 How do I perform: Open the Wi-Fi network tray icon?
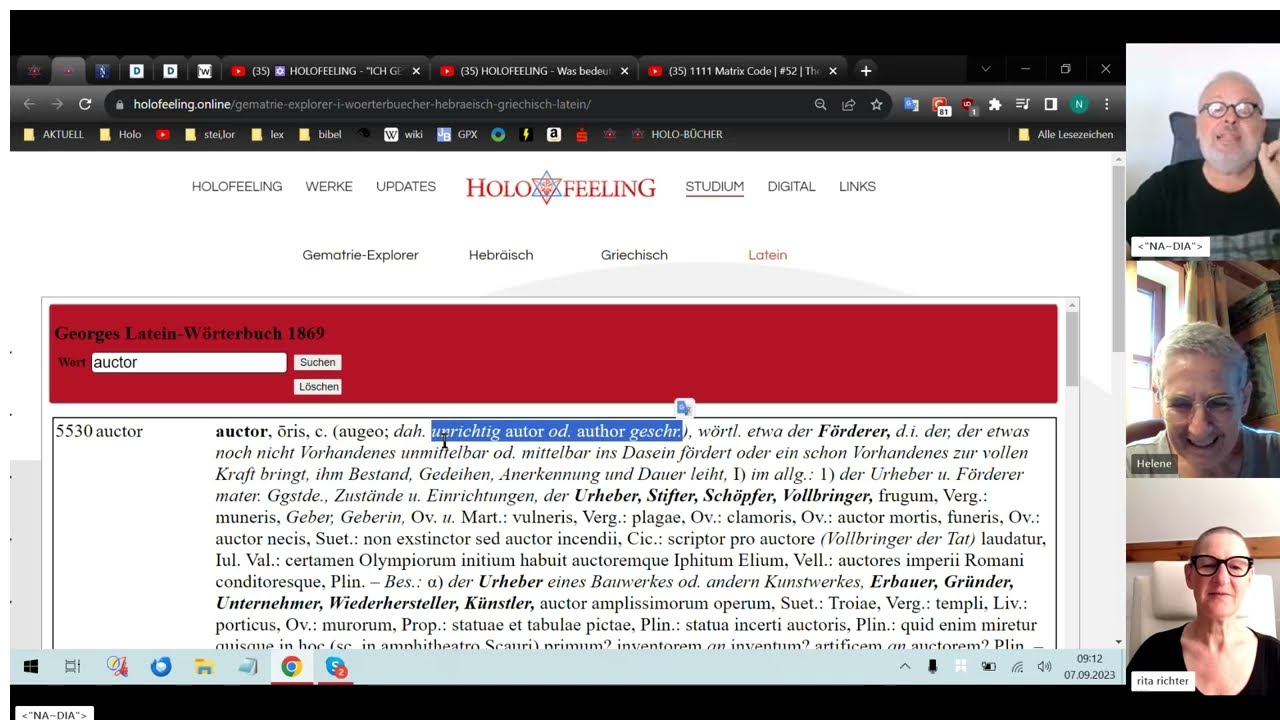tap(1017, 667)
